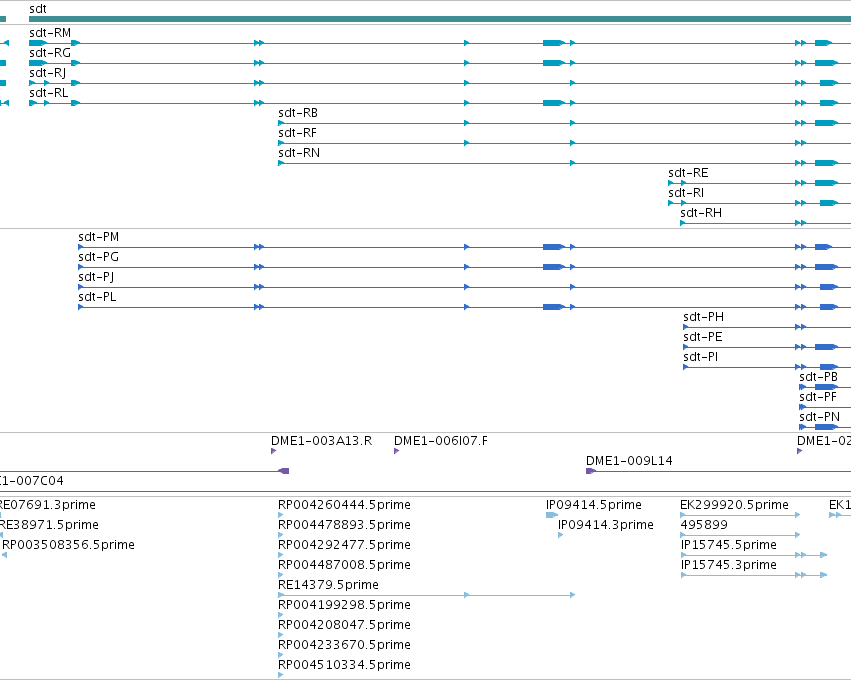
Task: Click the sdt-PL protein label
Action: (x=97, y=298)
